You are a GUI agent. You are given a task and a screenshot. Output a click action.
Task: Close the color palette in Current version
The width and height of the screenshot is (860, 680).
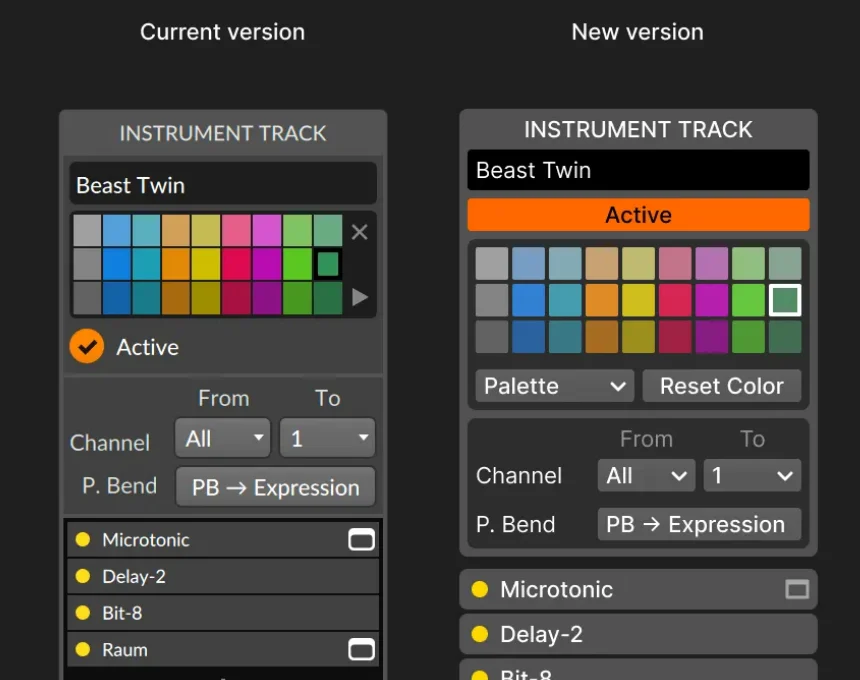(x=359, y=232)
